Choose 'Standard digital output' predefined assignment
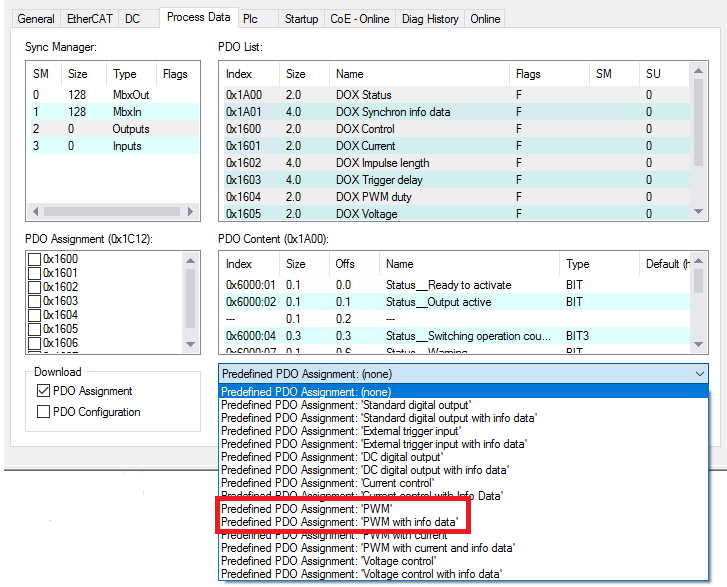Image resolution: width=727 pixels, height=587 pixels. pos(463,405)
